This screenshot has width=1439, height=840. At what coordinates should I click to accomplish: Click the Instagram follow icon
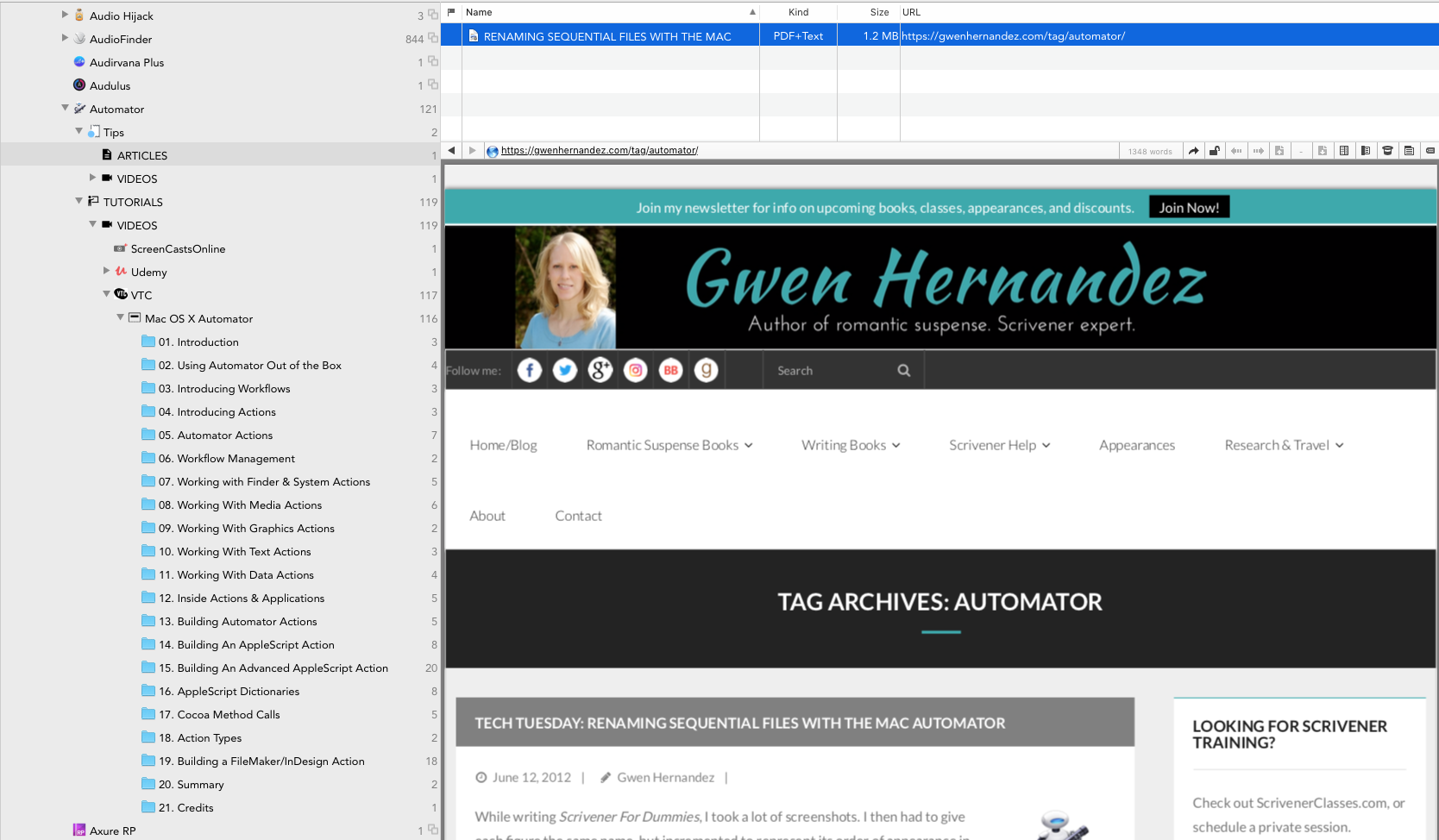tap(636, 371)
